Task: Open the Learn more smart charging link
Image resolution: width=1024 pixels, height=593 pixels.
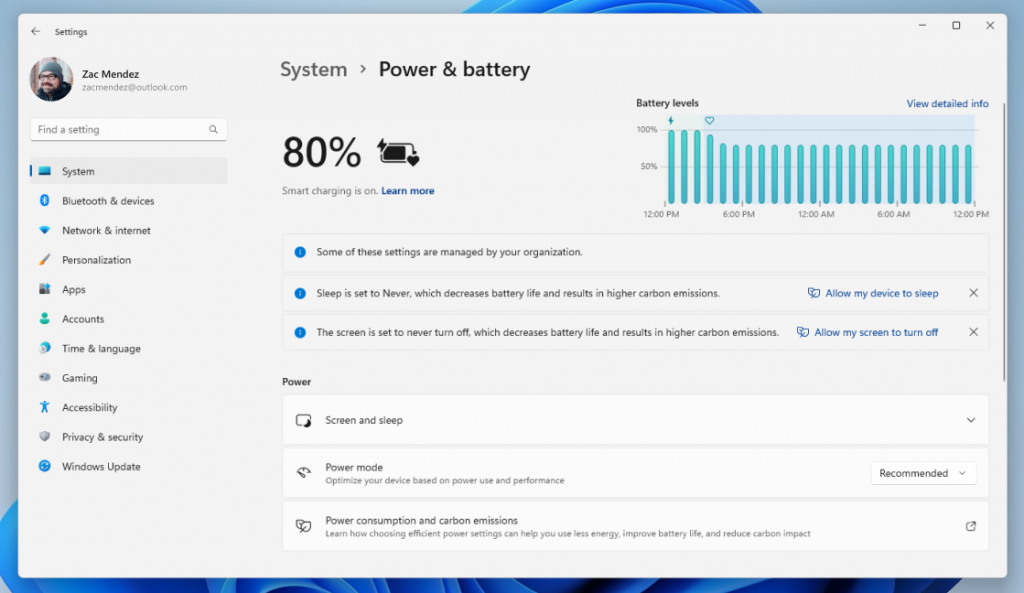Action: (x=407, y=190)
